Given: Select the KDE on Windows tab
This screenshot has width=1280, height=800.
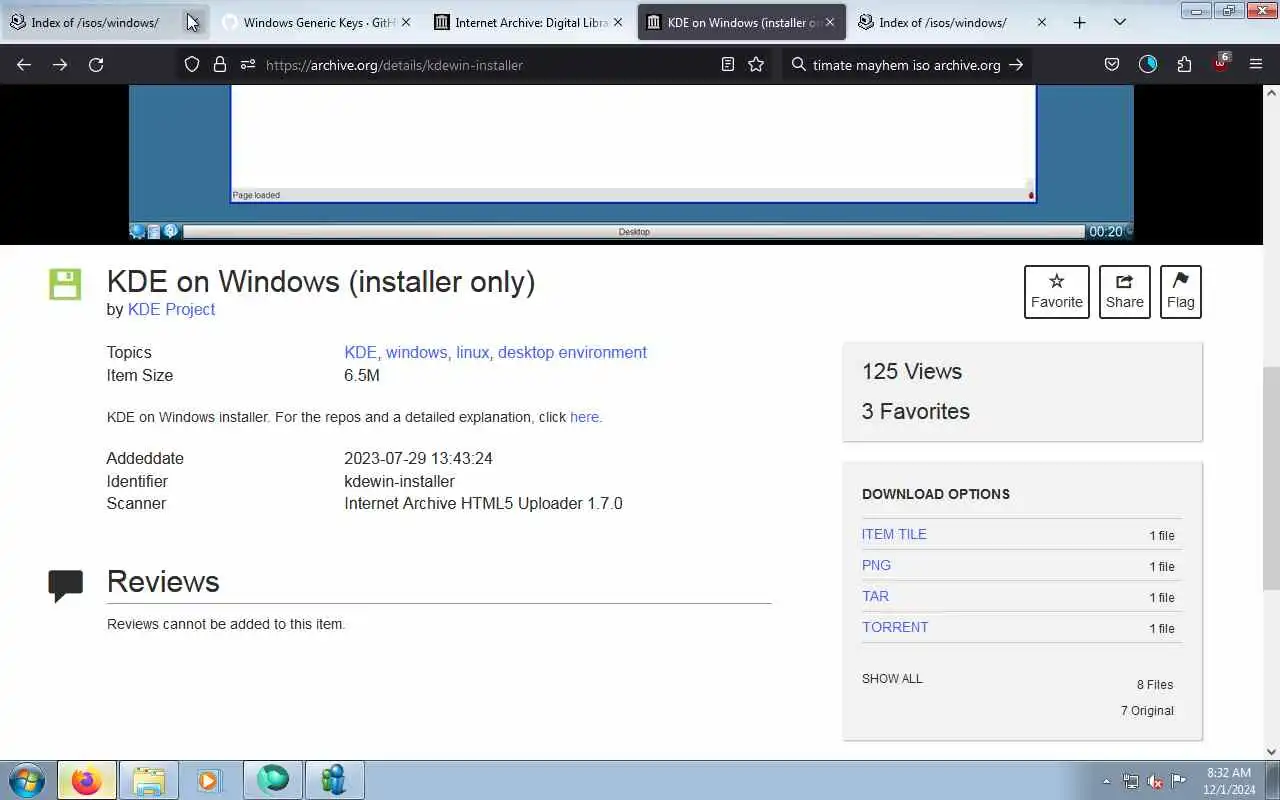Looking at the screenshot, I should [742, 22].
